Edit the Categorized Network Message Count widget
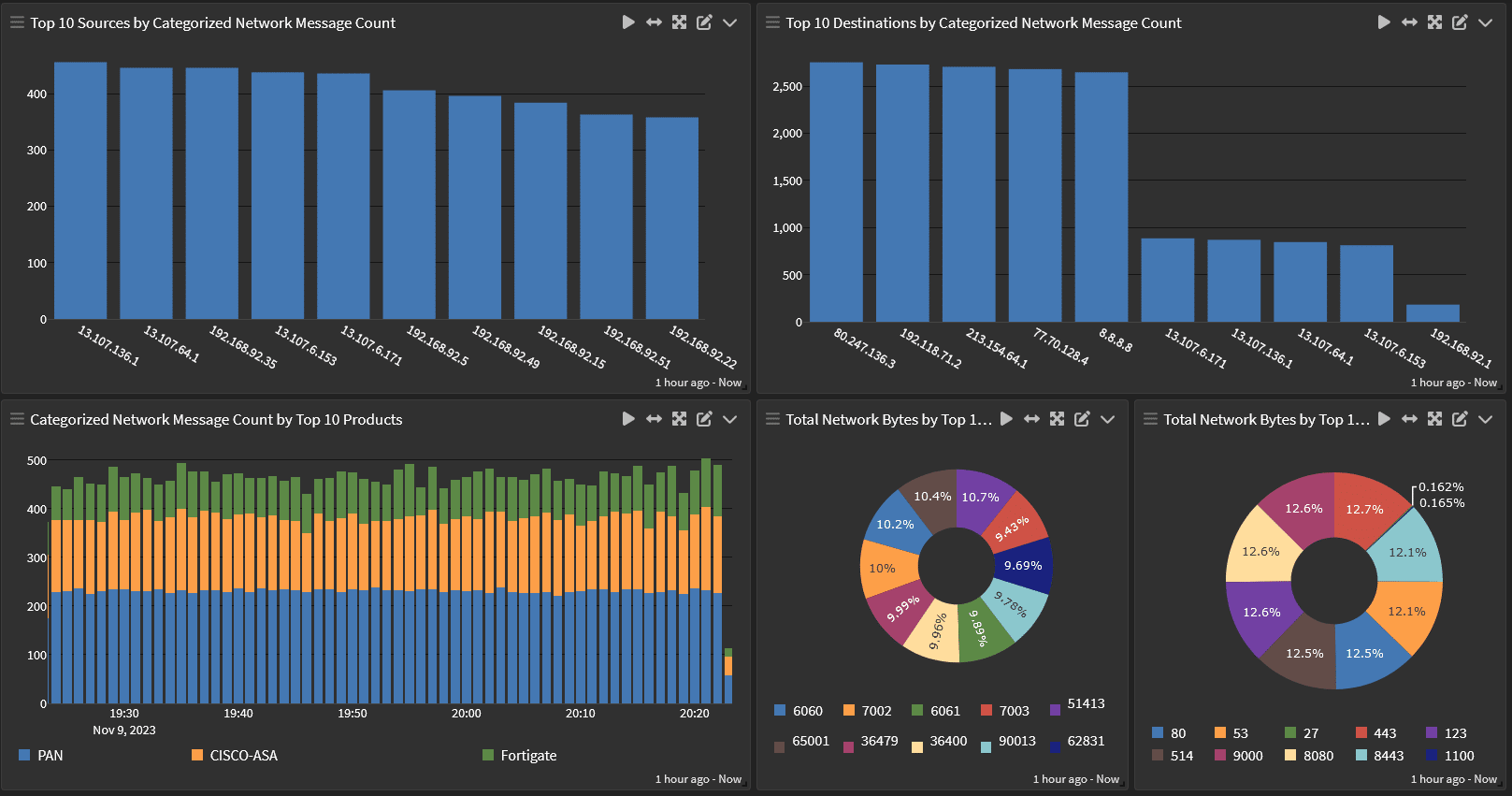This screenshot has height=796, width=1512. pyautogui.click(x=704, y=419)
